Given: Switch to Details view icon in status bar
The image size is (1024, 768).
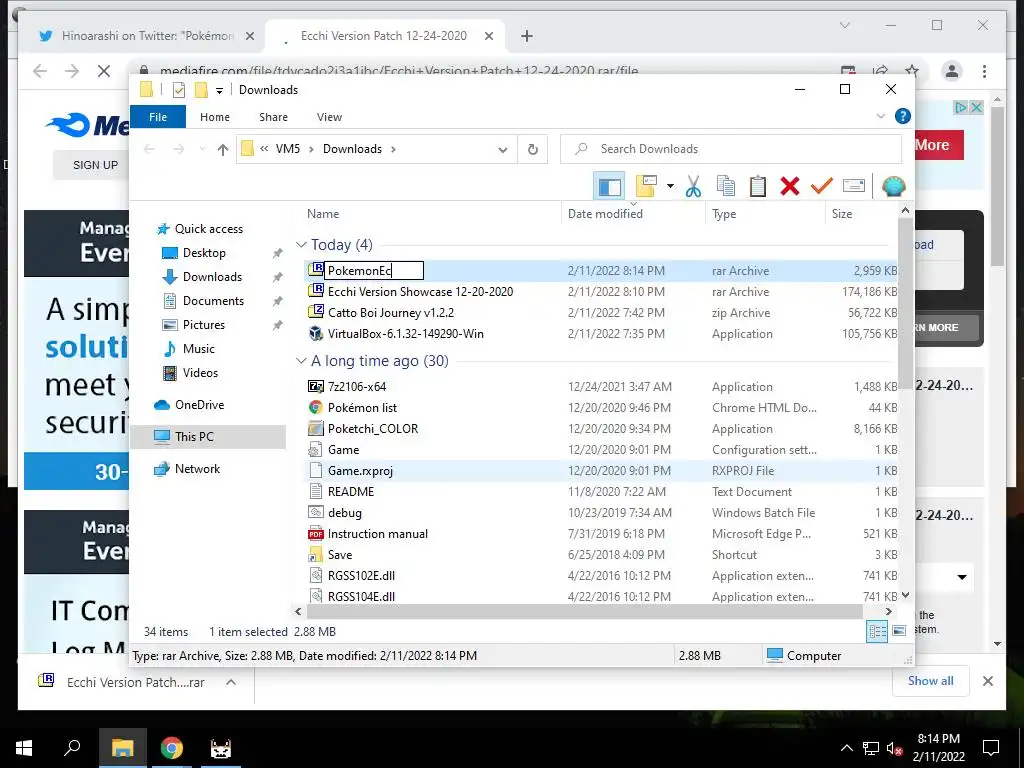Looking at the screenshot, I should (877, 631).
